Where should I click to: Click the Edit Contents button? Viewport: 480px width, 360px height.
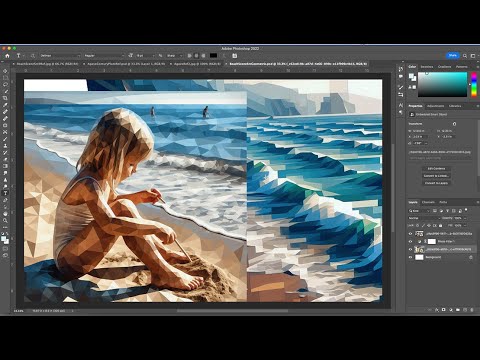pyautogui.click(x=436, y=168)
